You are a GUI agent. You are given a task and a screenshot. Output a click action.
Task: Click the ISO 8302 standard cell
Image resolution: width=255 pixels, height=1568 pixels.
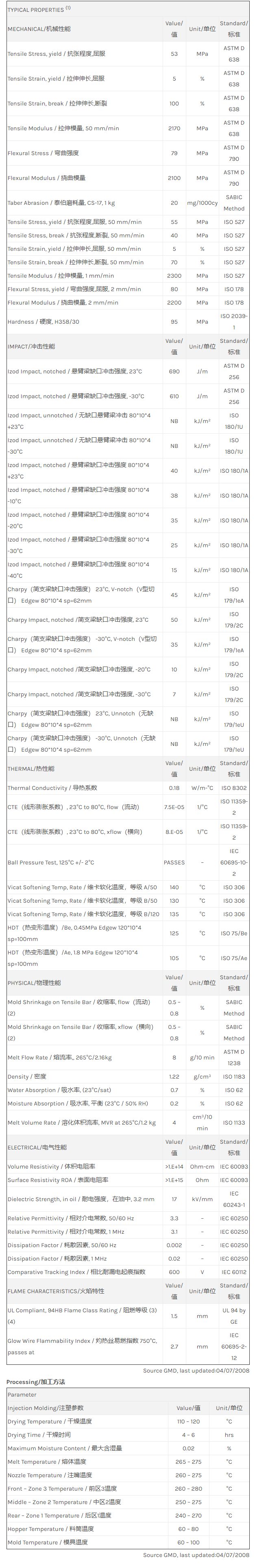click(x=234, y=787)
